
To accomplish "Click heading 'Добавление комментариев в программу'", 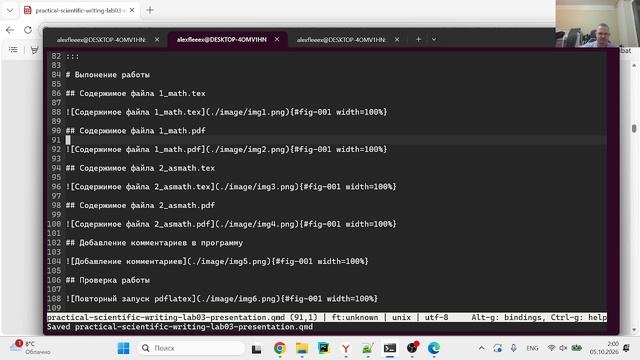I will [x=154, y=243].
